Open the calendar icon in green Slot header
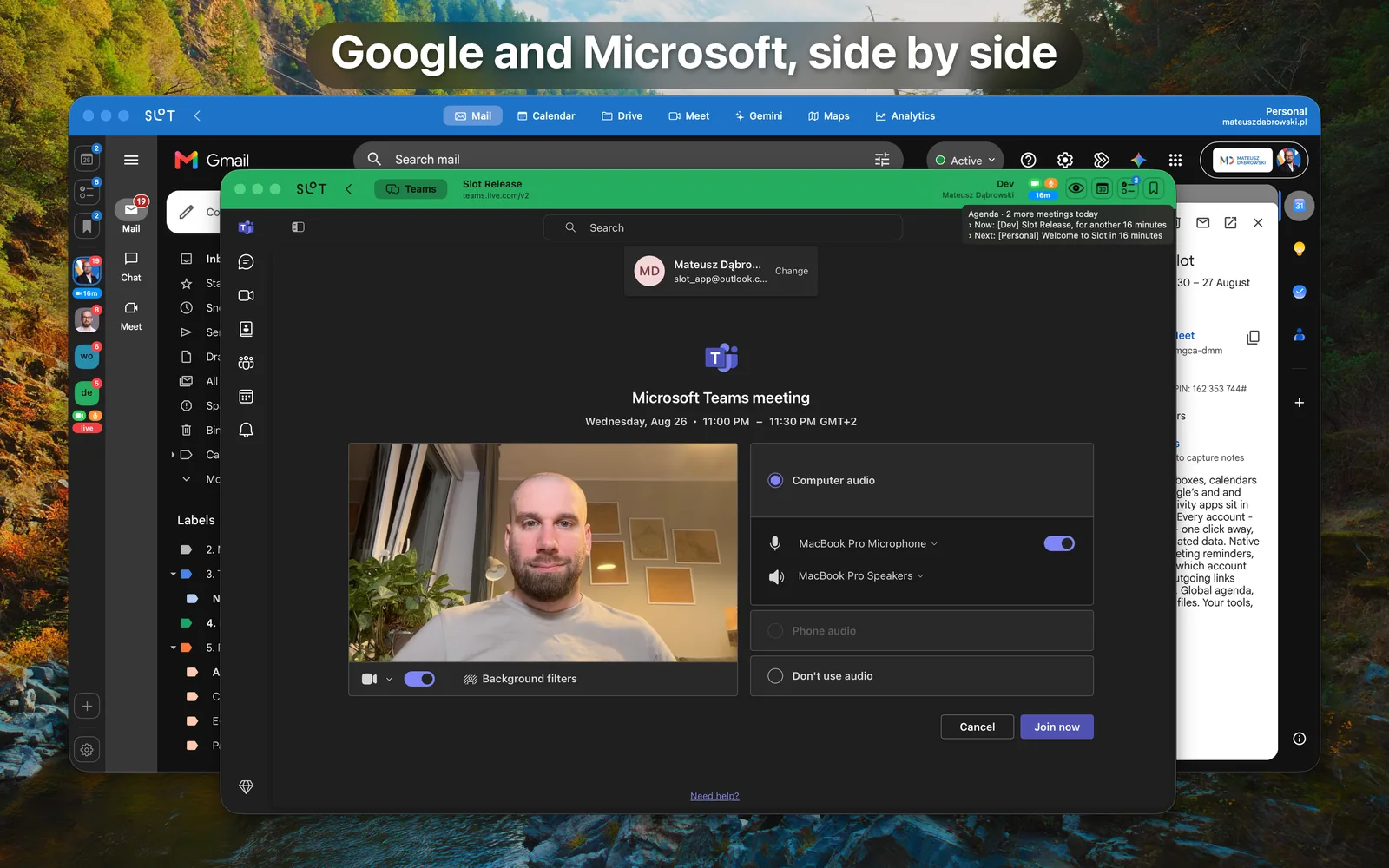1389x868 pixels. [x=1102, y=188]
